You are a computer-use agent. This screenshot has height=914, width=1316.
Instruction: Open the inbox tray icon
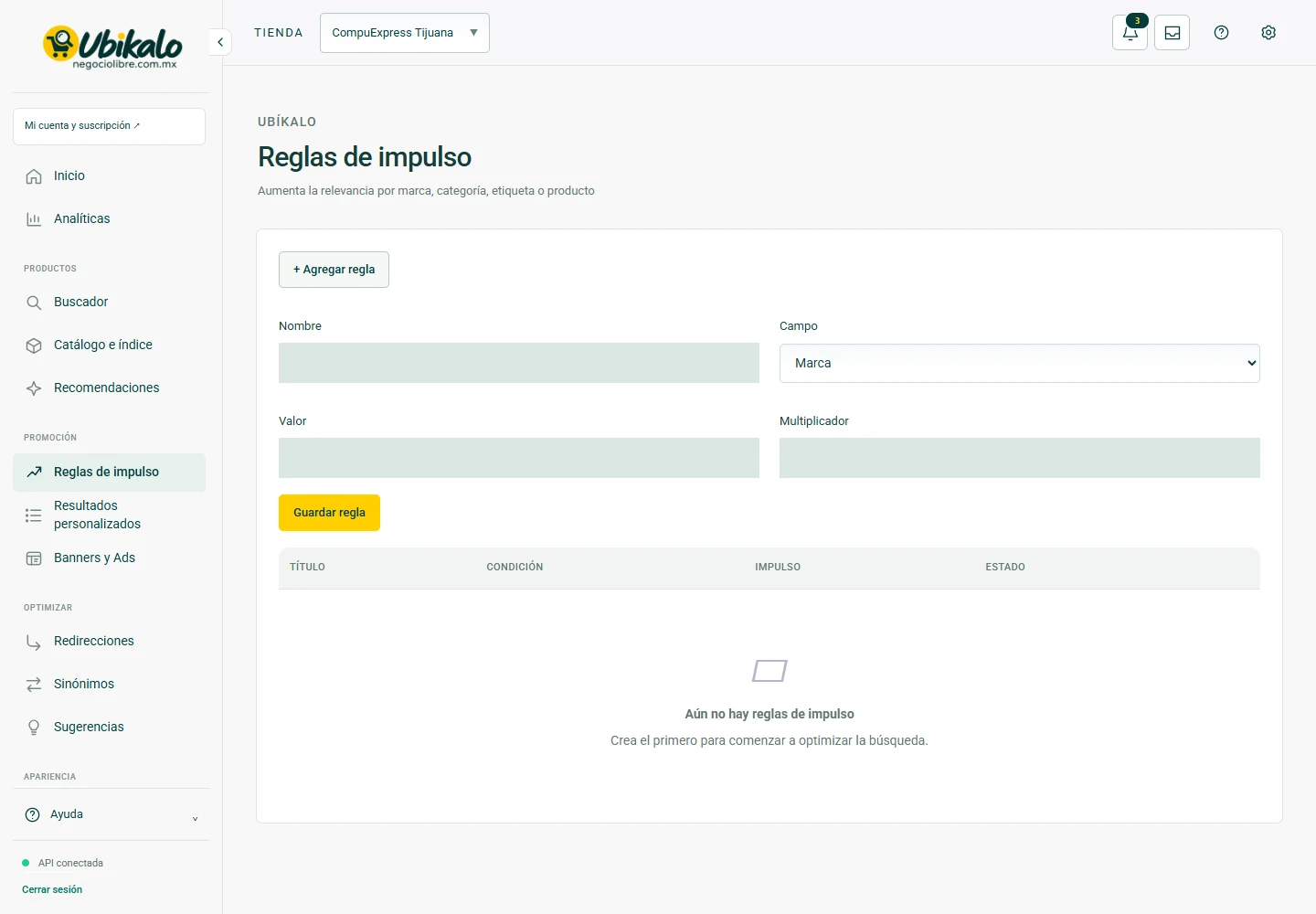[x=1172, y=33]
